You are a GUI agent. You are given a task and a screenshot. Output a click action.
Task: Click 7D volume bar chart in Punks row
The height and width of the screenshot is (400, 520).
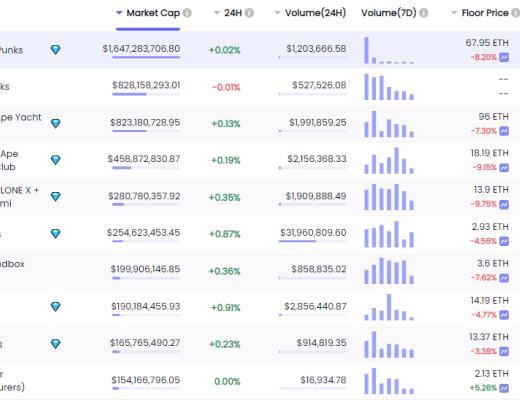pos(389,50)
